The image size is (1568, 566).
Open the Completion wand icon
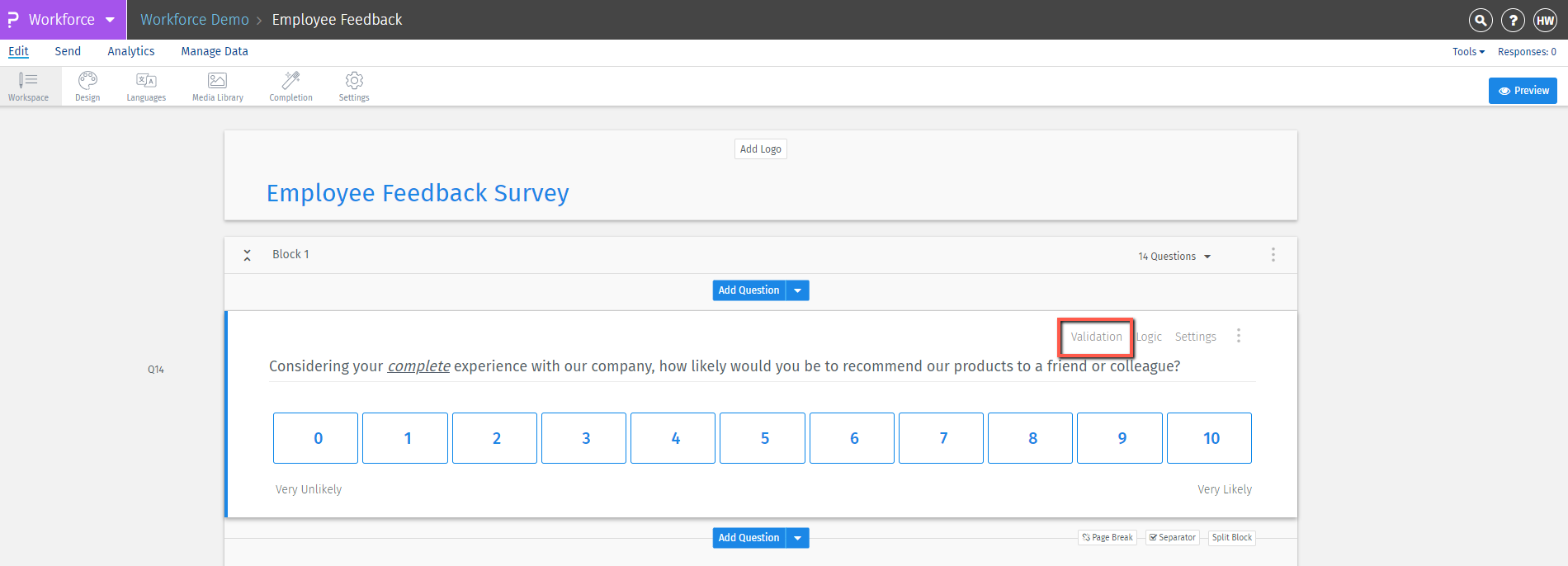[x=290, y=86]
